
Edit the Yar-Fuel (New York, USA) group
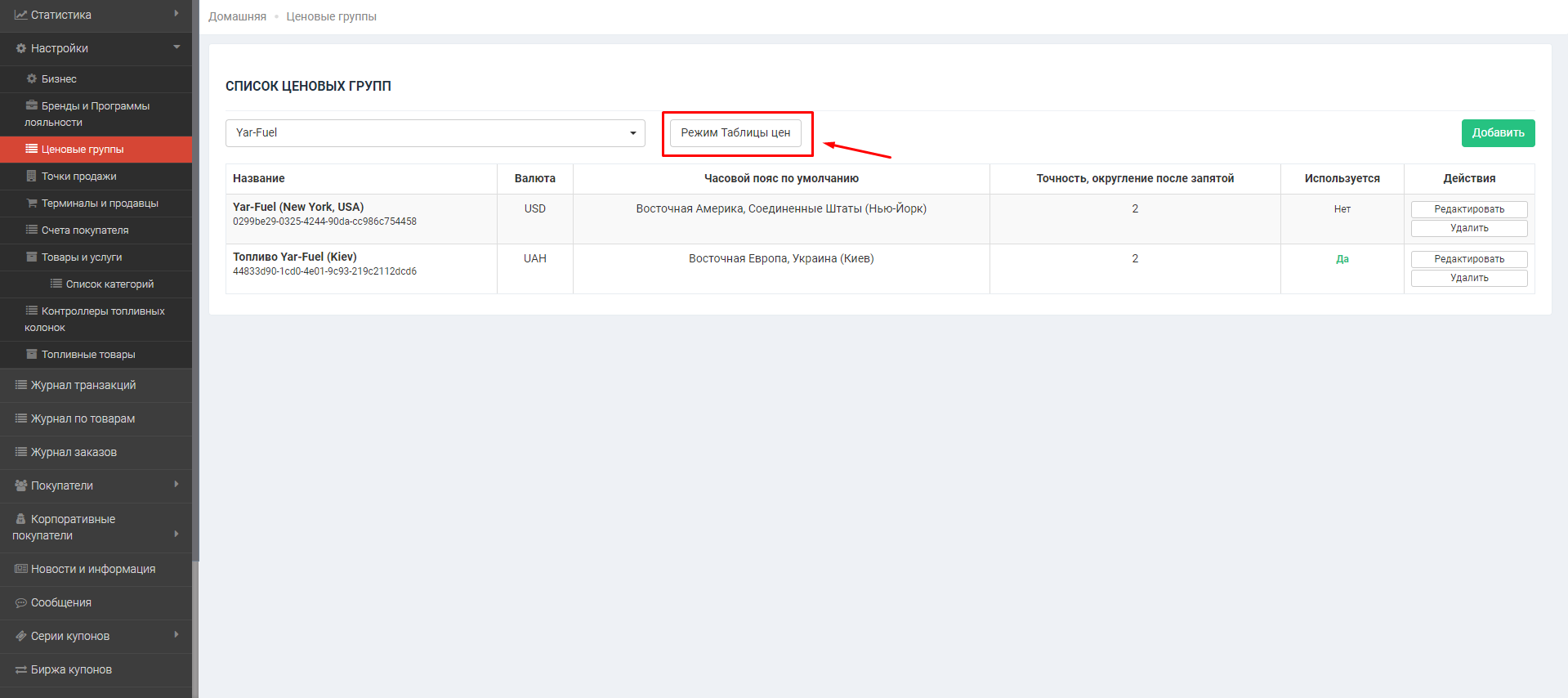tap(1468, 209)
